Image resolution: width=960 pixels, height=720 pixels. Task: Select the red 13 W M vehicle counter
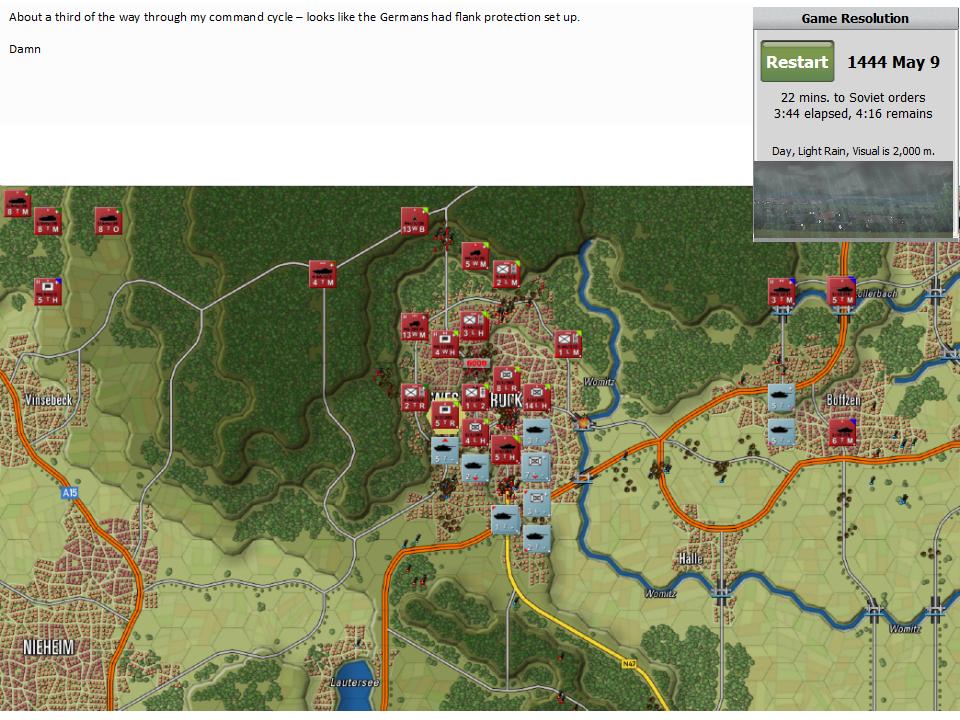pos(414,326)
